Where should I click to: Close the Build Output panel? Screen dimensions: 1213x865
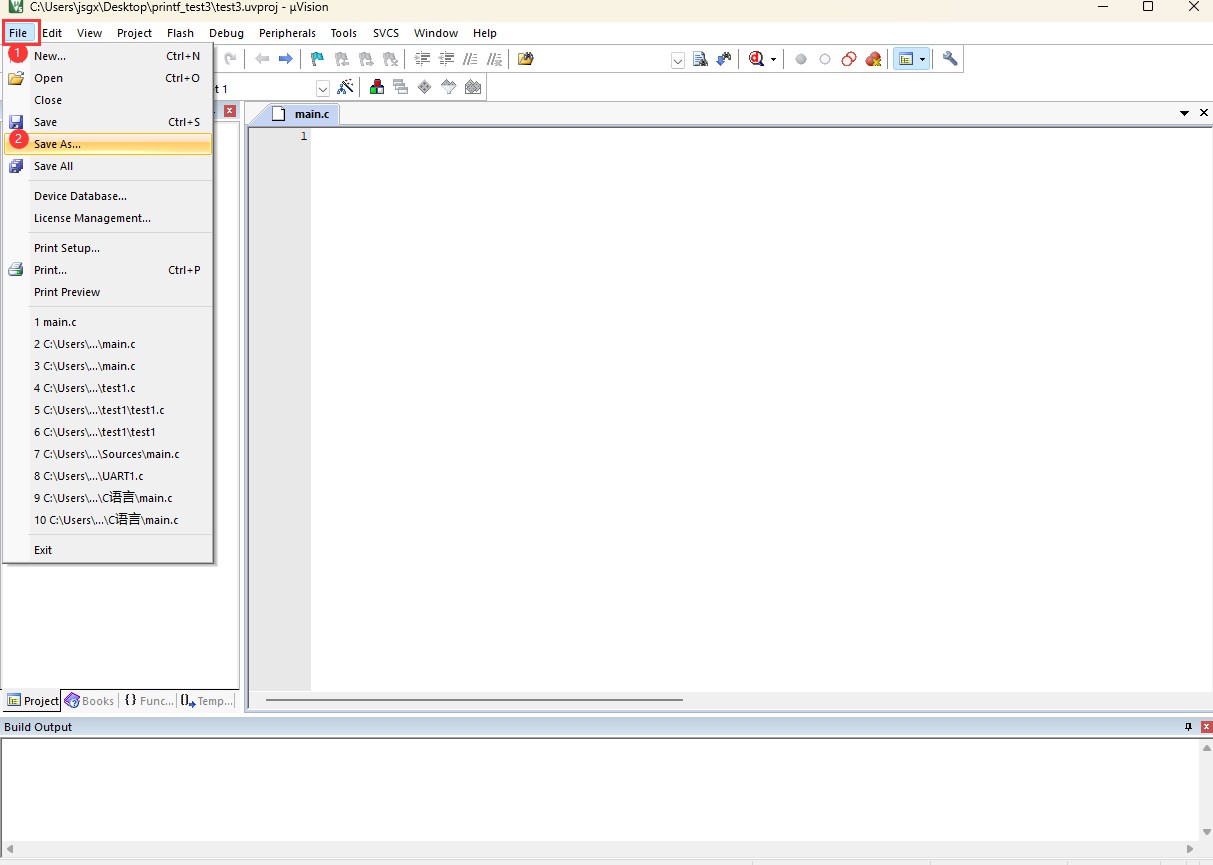coord(1205,727)
